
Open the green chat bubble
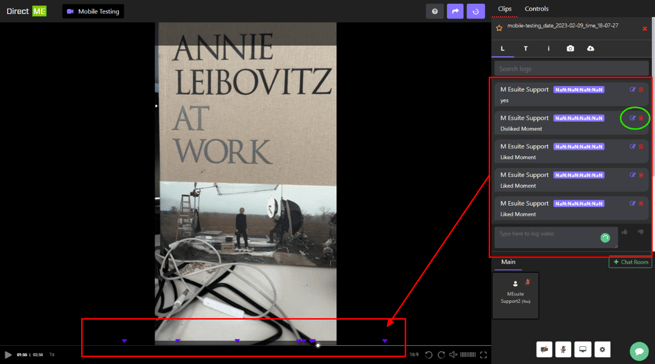[x=639, y=351]
